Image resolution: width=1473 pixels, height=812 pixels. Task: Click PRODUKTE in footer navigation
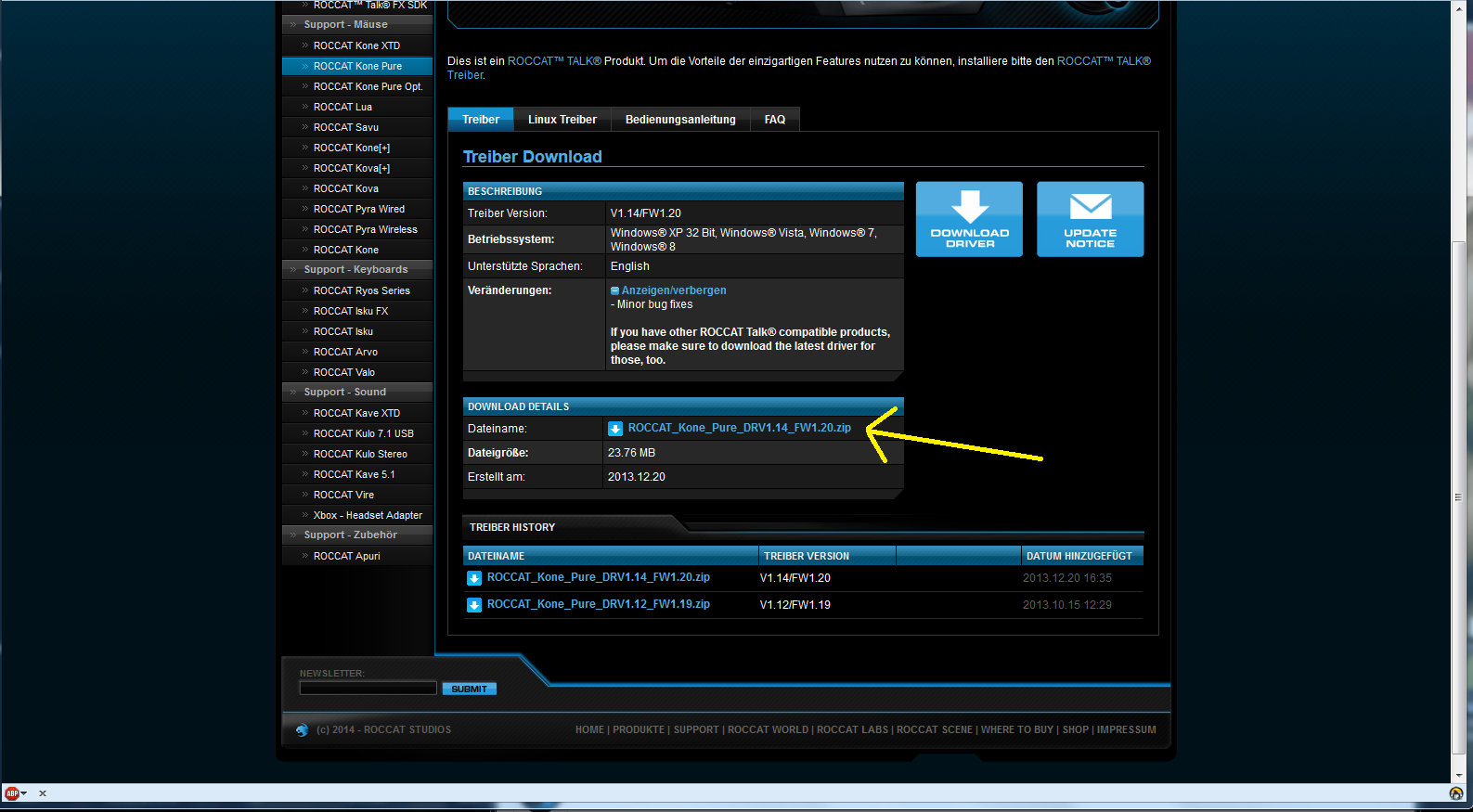(x=639, y=730)
